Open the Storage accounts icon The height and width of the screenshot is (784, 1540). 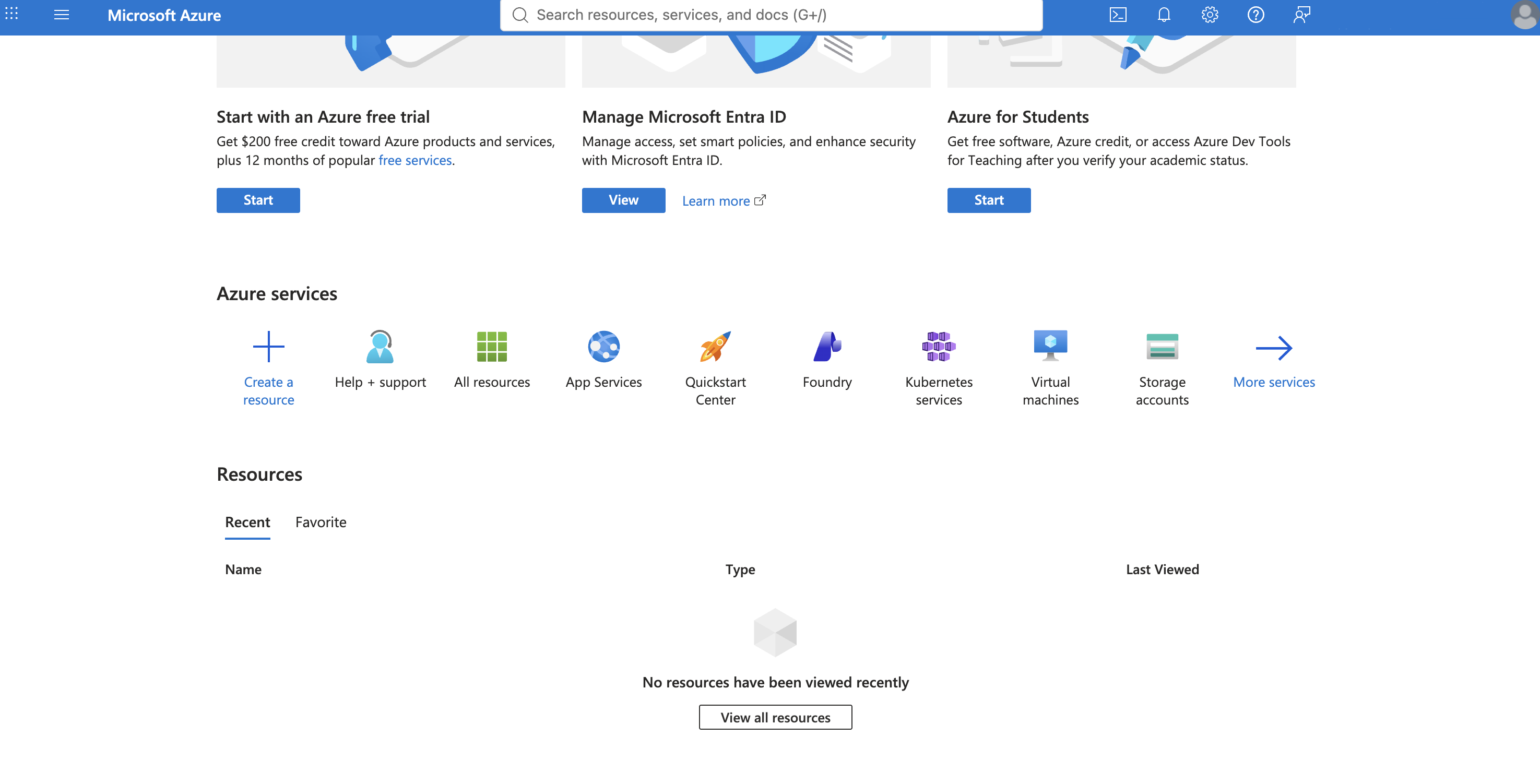(x=1162, y=347)
